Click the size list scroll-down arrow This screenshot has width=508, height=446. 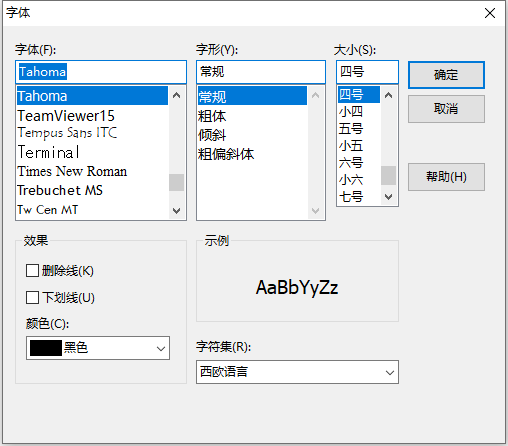tap(388, 197)
